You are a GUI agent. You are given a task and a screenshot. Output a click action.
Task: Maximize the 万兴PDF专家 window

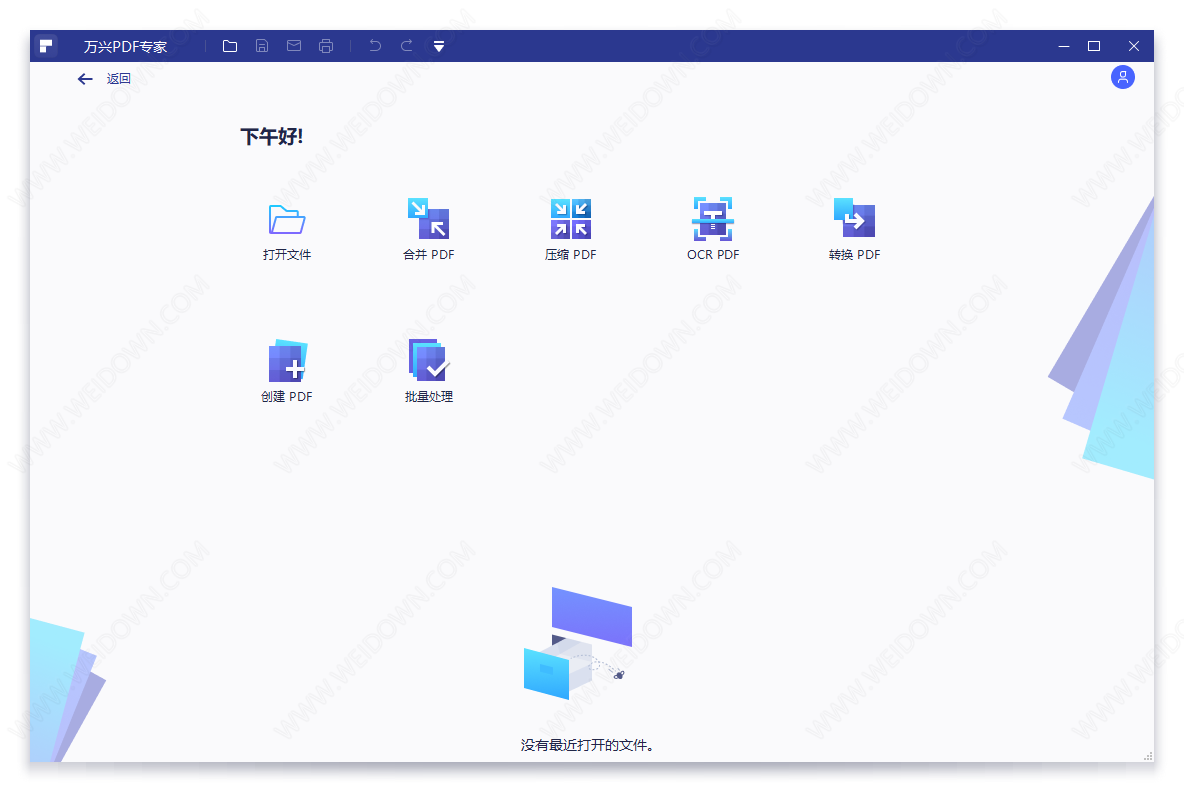point(1094,46)
